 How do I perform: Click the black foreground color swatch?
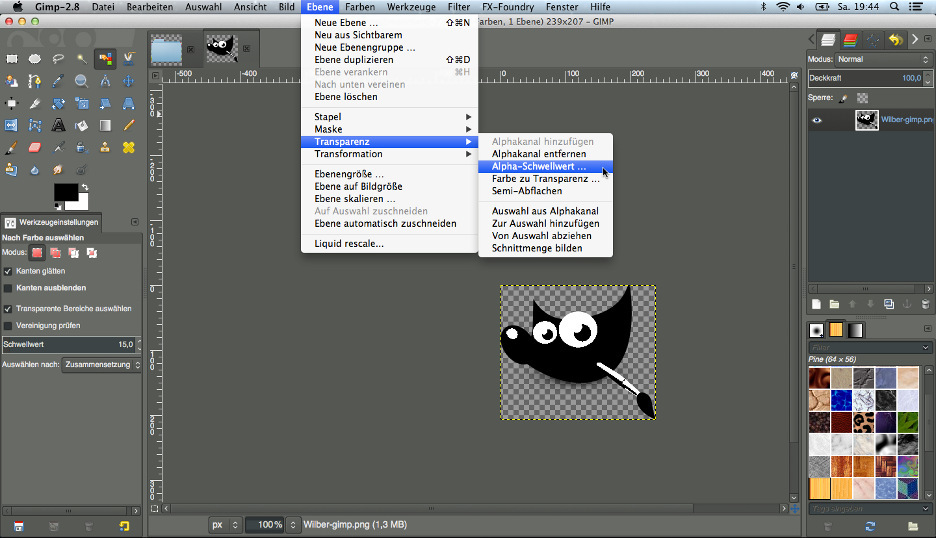click(66, 192)
